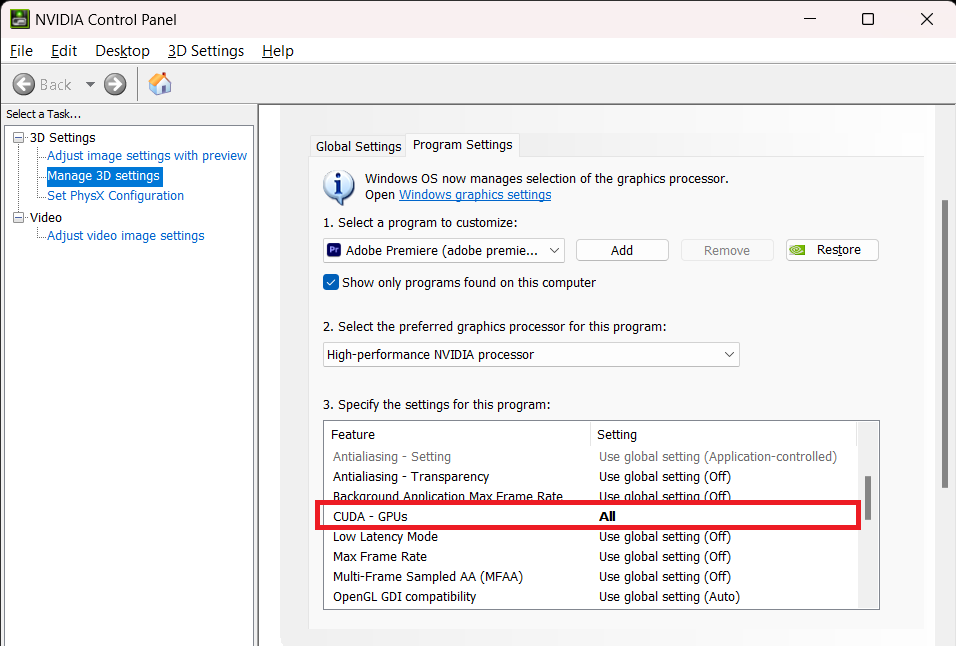Open the Windows graphics settings link

[475, 194]
